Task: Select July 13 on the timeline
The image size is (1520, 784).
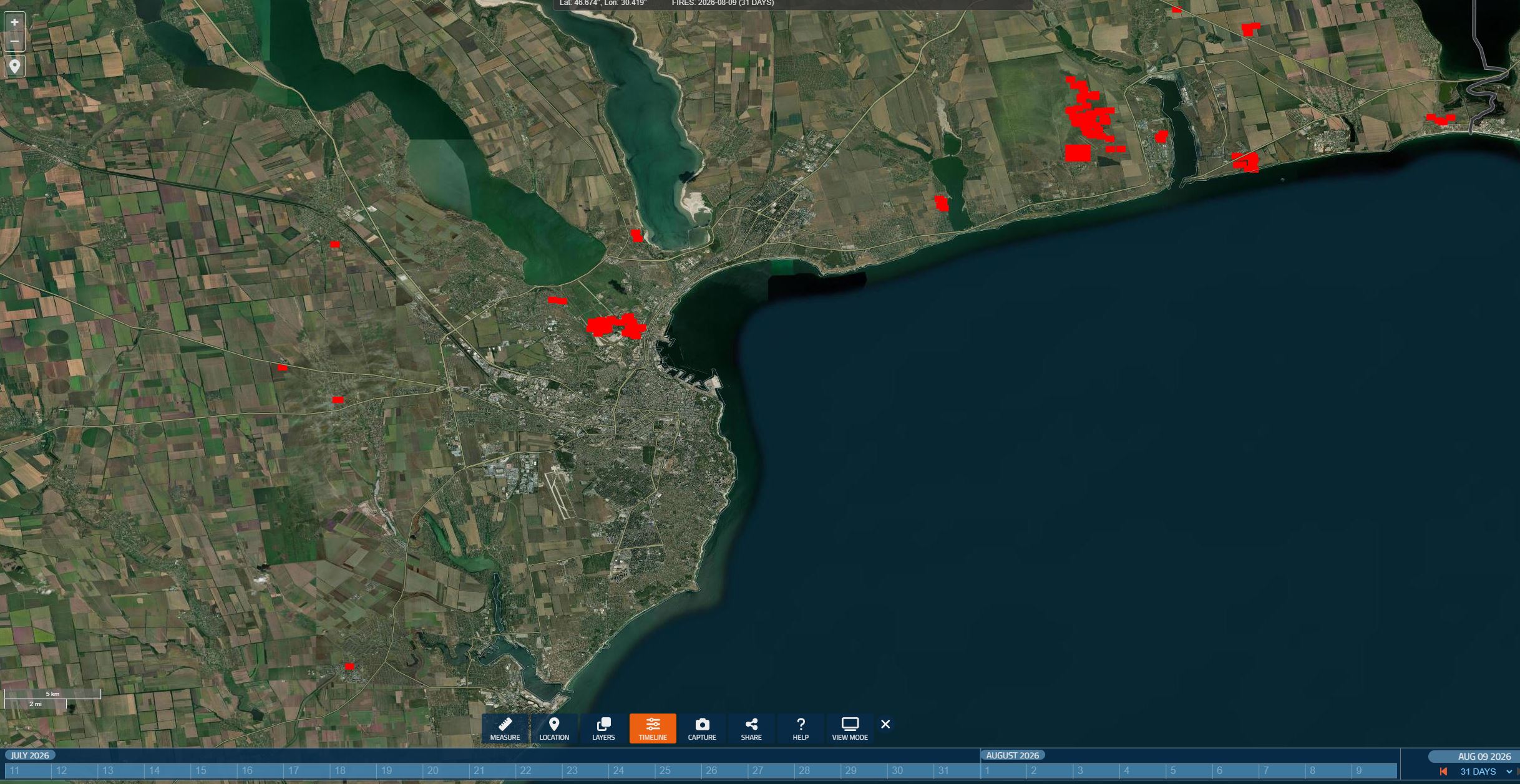Action: (121, 771)
